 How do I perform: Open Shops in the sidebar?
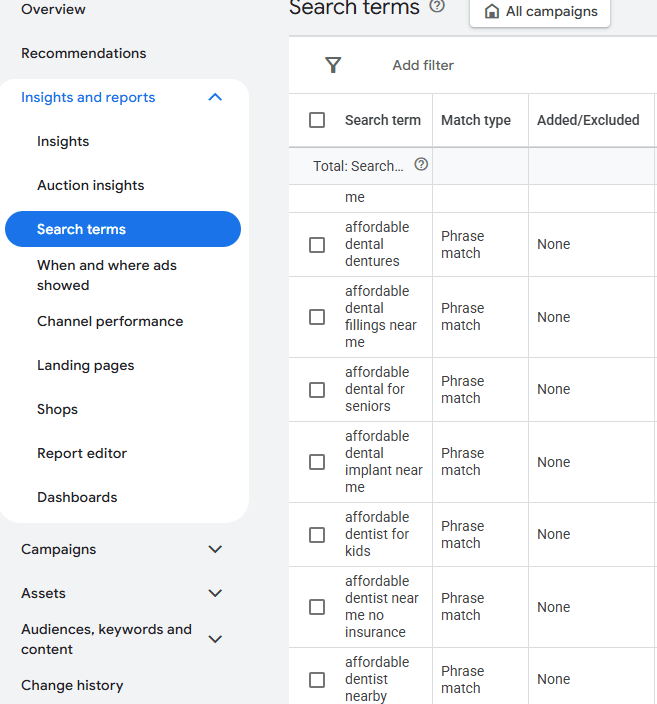pos(57,409)
